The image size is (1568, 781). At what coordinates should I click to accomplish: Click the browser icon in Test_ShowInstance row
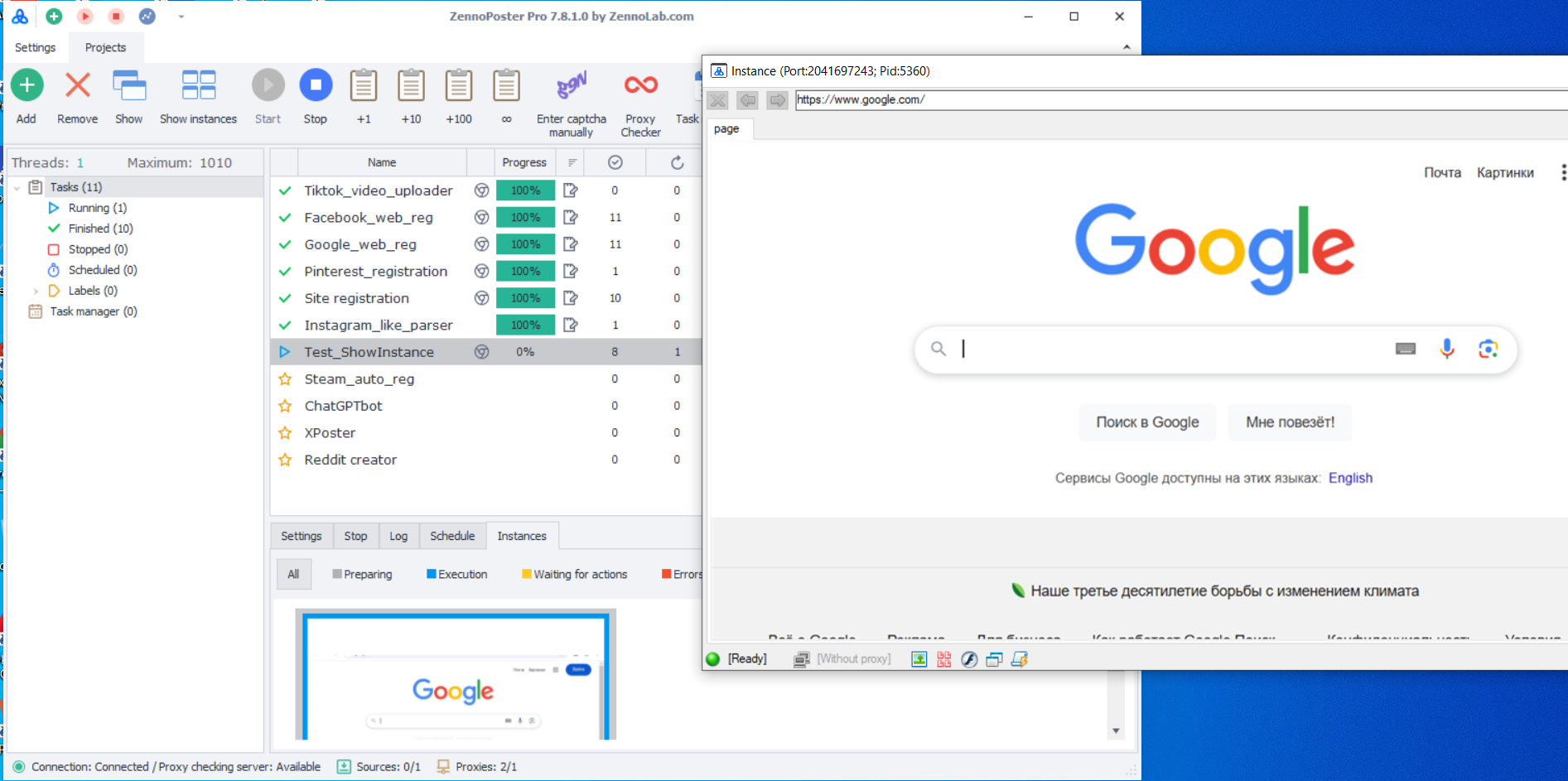[481, 352]
